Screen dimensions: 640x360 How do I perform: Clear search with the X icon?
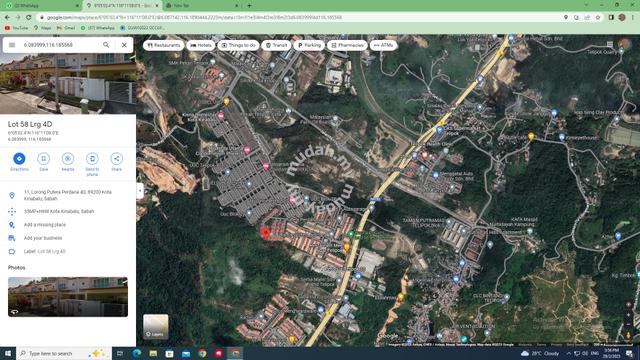point(124,45)
